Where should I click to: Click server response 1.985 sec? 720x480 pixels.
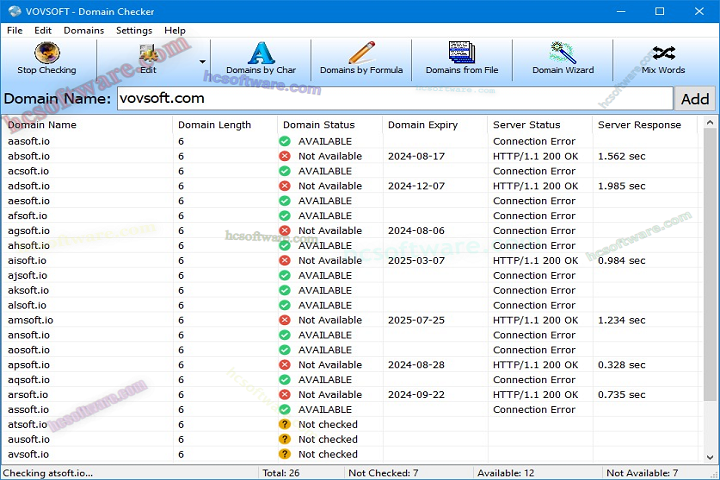click(x=622, y=186)
